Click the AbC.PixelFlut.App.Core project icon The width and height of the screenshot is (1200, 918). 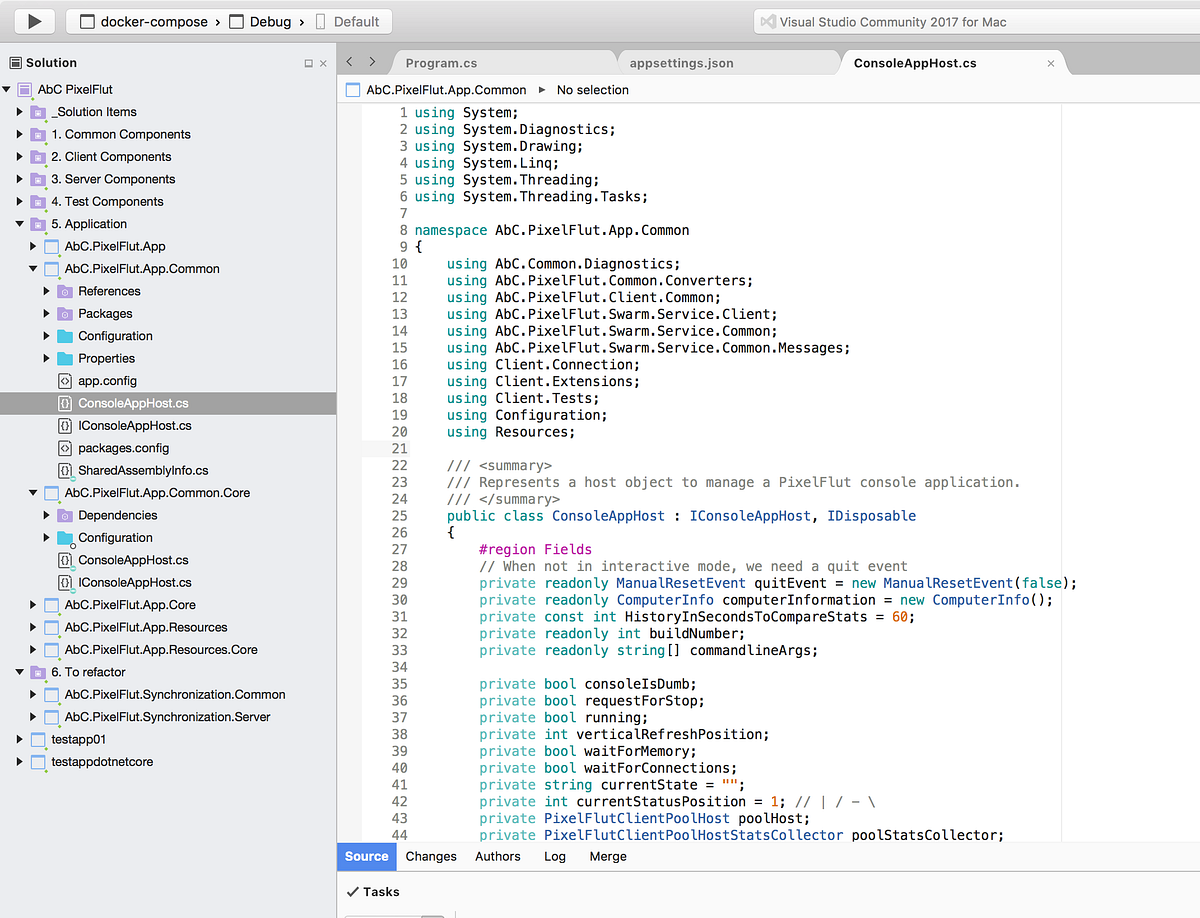51,605
